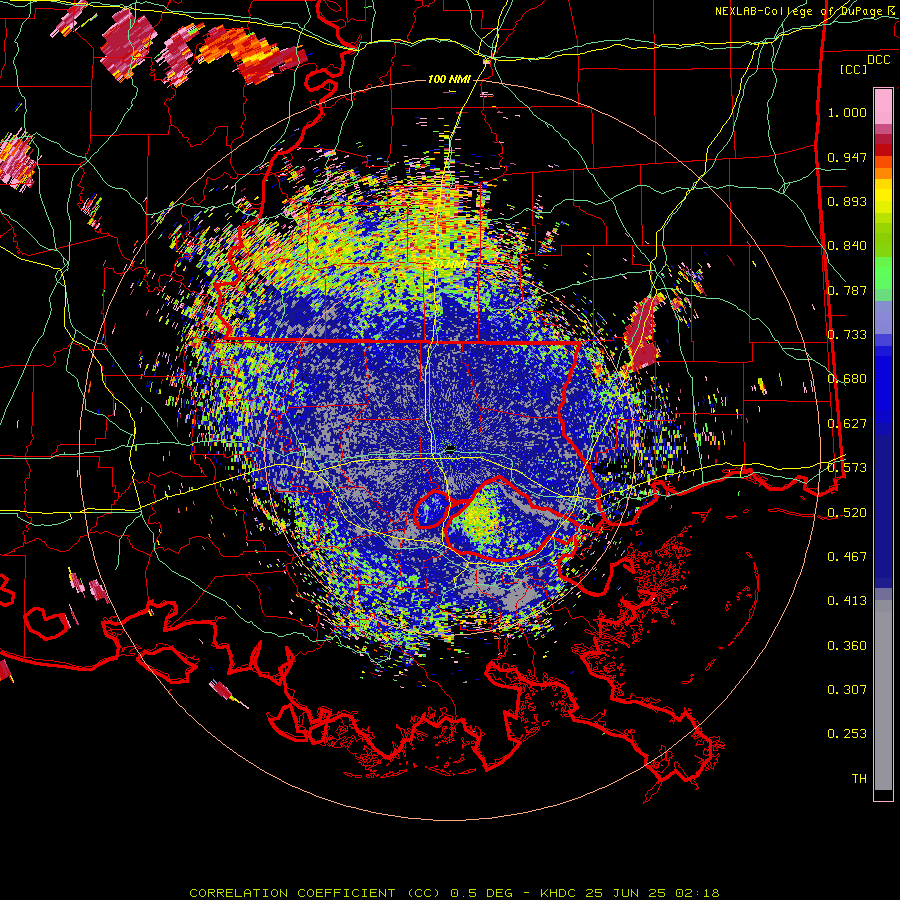Click the 0.307 scale value
Image resolution: width=900 pixels, height=900 pixels.
click(x=847, y=690)
